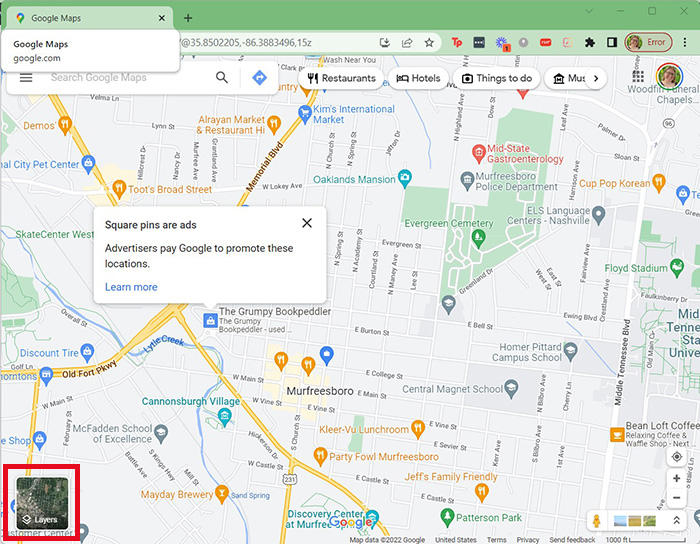Click Send feedback in the footer
Screen dimensions: 700x544
click(571, 540)
